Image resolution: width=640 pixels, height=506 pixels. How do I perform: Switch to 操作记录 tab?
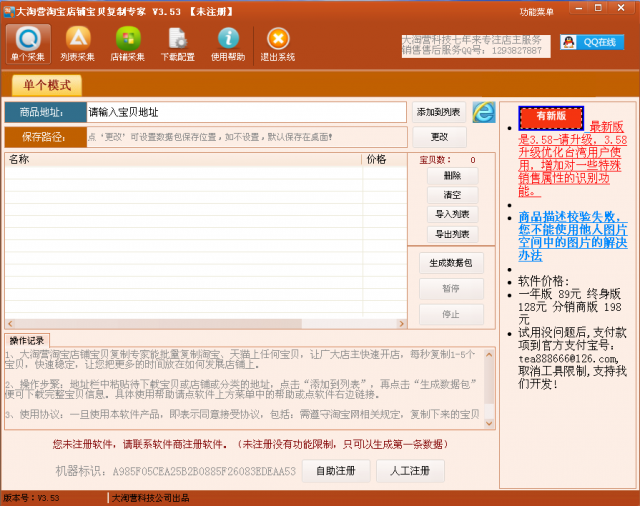(x=27, y=340)
